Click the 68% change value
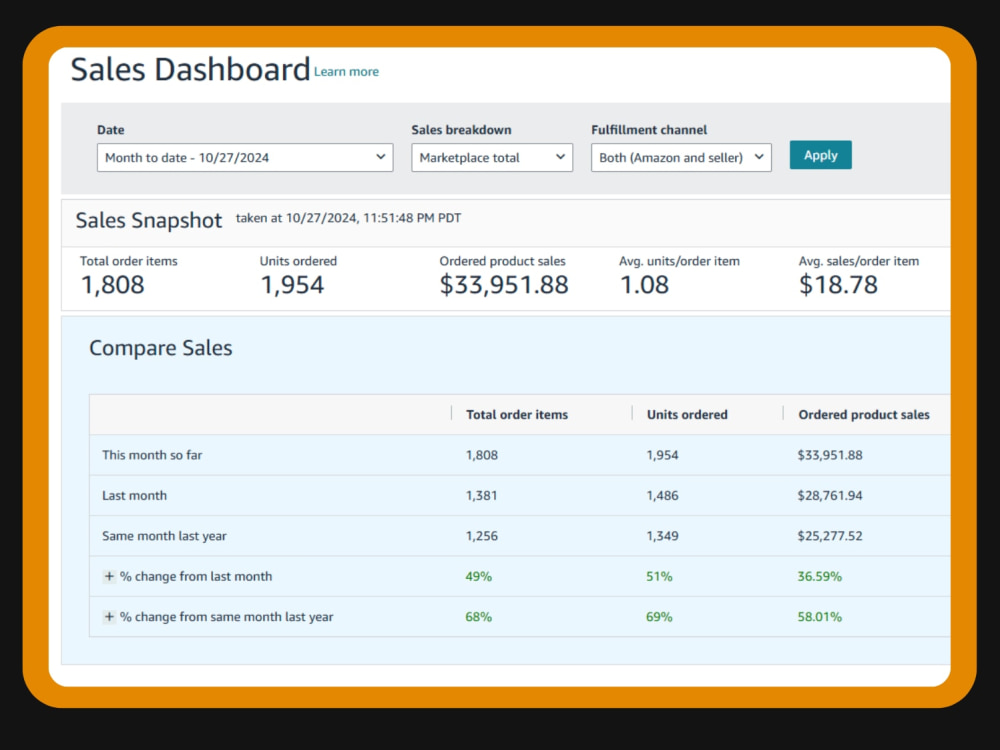The image size is (1000, 750). click(478, 617)
